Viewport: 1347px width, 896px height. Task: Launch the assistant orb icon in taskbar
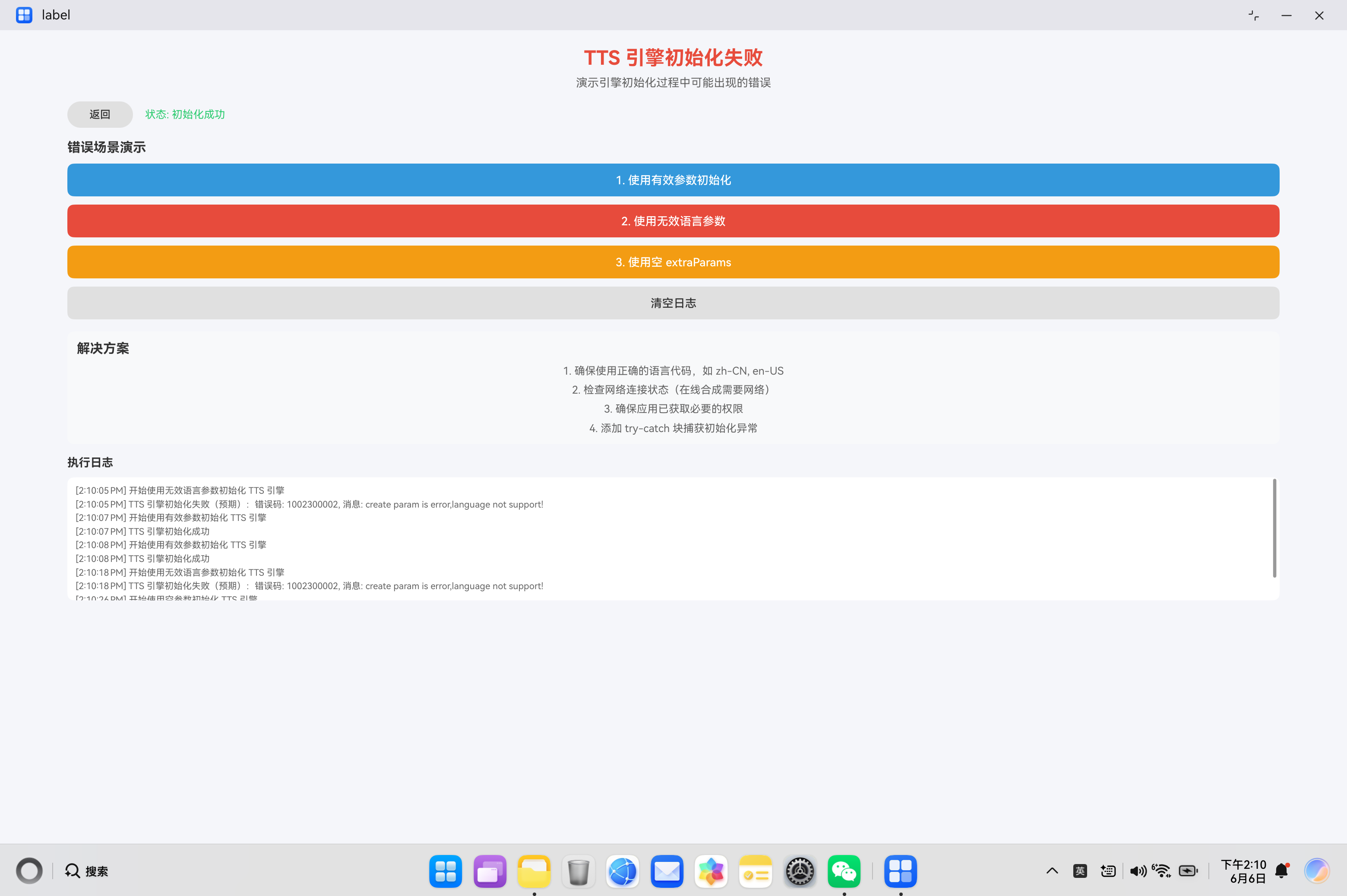pyautogui.click(x=1317, y=871)
